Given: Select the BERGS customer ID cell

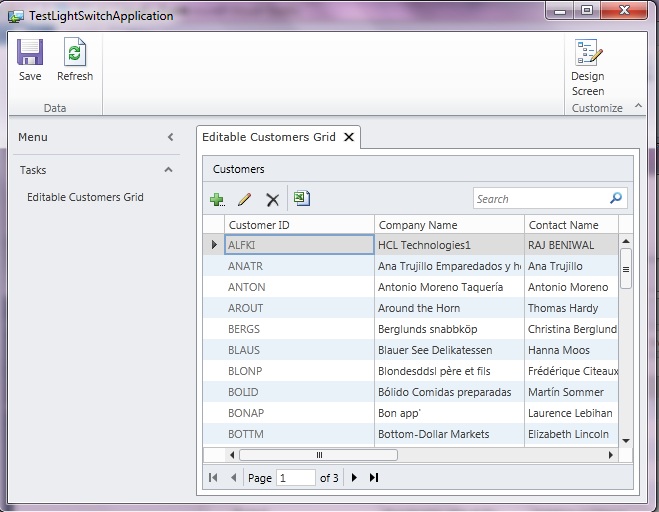Looking at the screenshot, I should (299, 329).
